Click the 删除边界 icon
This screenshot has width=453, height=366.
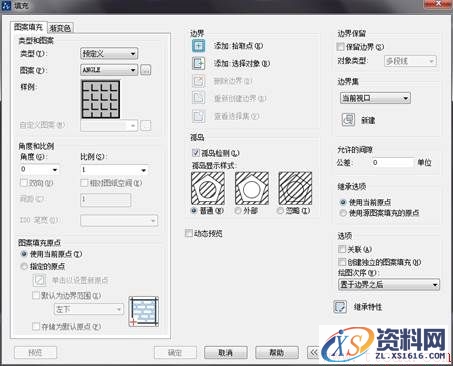198,81
